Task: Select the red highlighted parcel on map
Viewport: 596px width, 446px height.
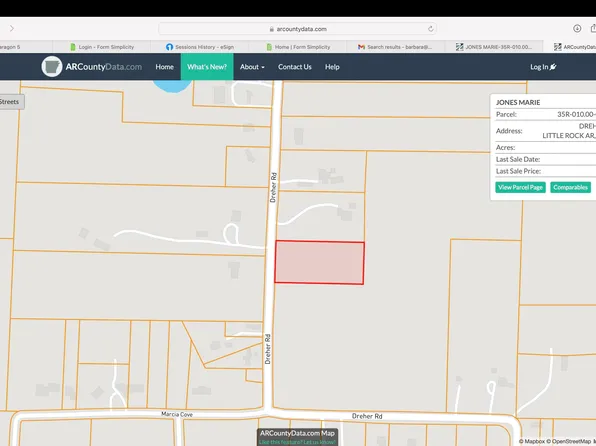Action: tap(319, 262)
